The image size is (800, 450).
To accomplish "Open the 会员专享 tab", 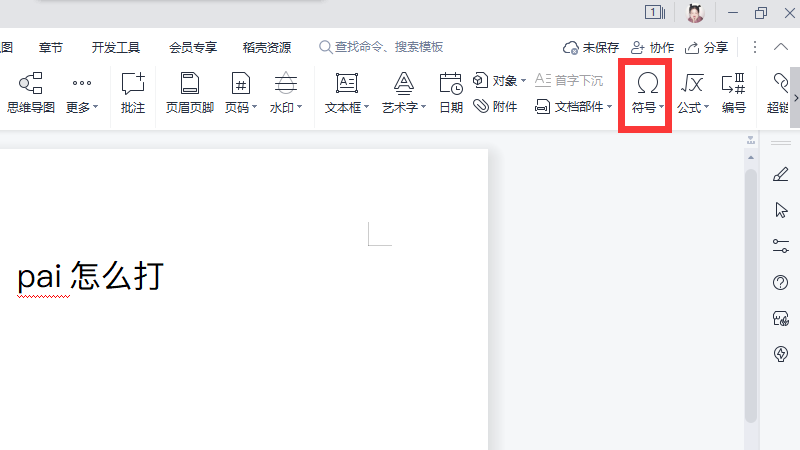I will click(x=193, y=47).
